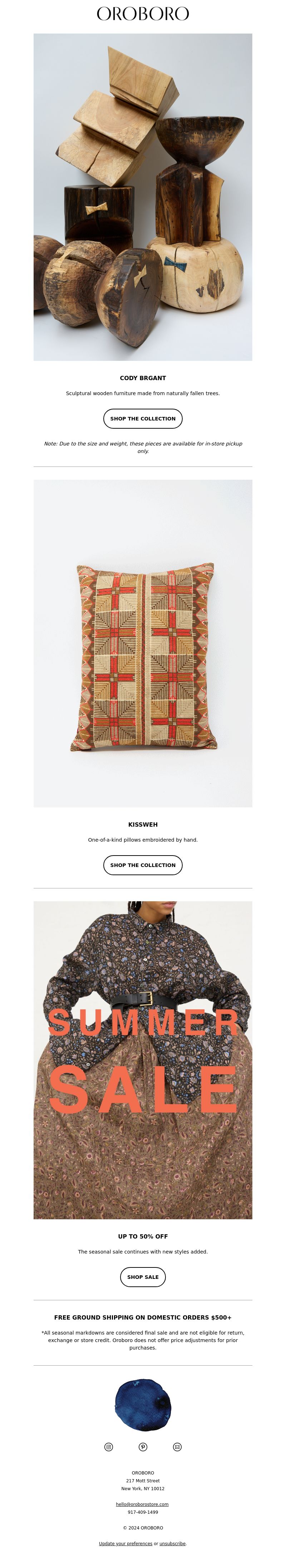Click the KISSWEH heading
Image resolution: width=286 pixels, height=1568 pixels.
click(x=143, y=824)
